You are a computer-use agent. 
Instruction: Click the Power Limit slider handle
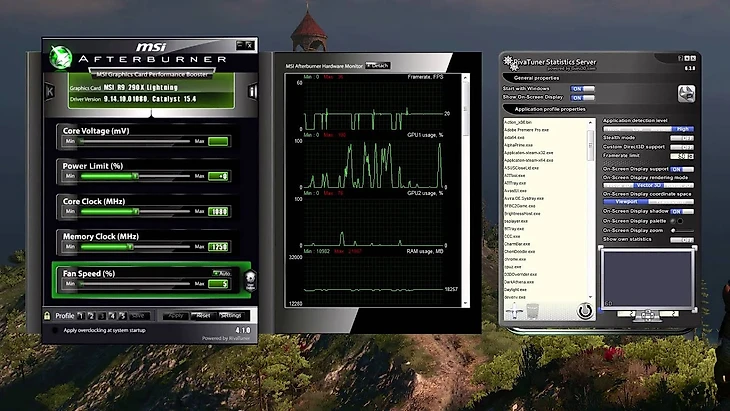[x=135, y=176]
